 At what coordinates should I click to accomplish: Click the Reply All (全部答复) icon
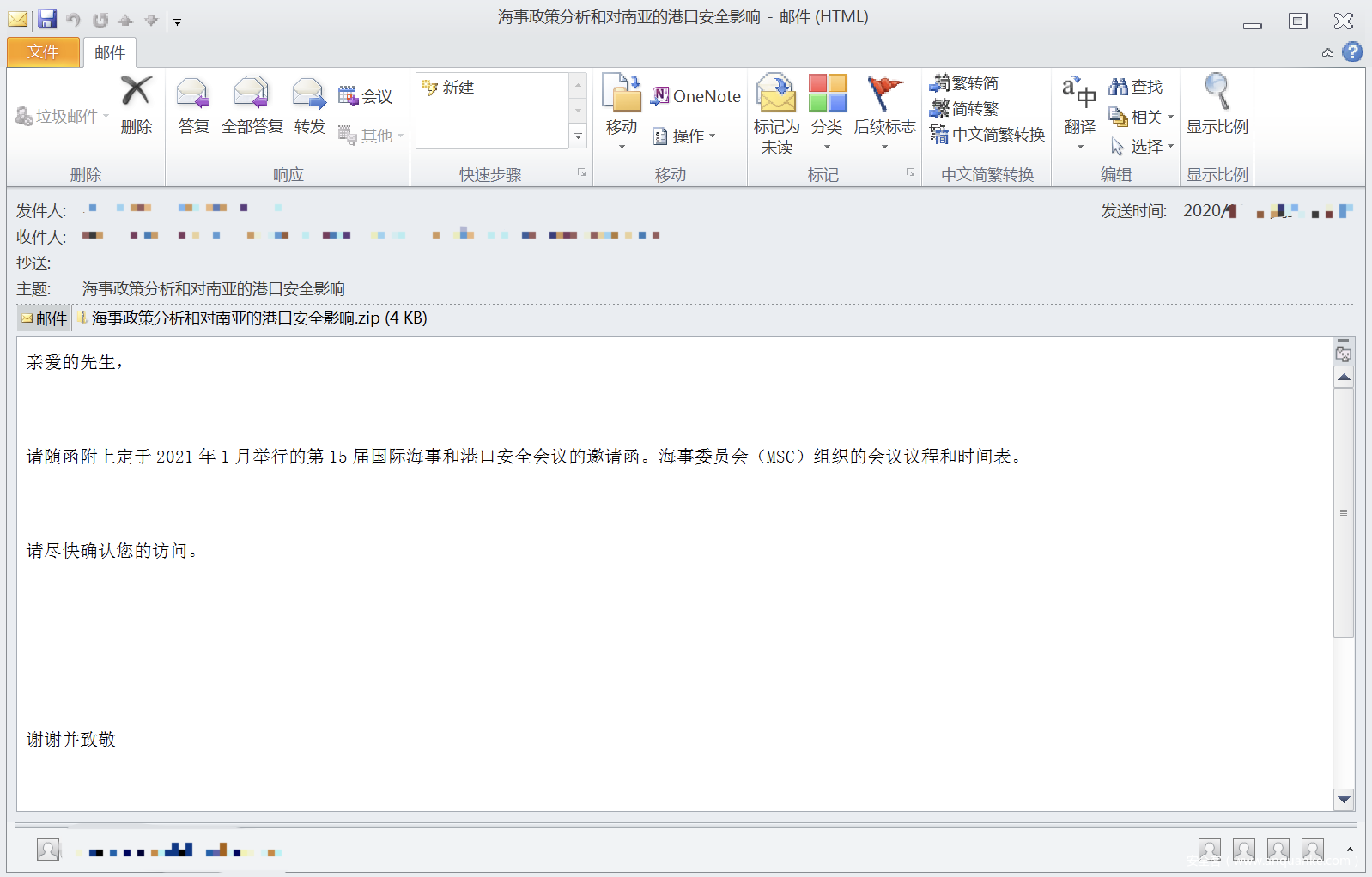pos(252,94)
